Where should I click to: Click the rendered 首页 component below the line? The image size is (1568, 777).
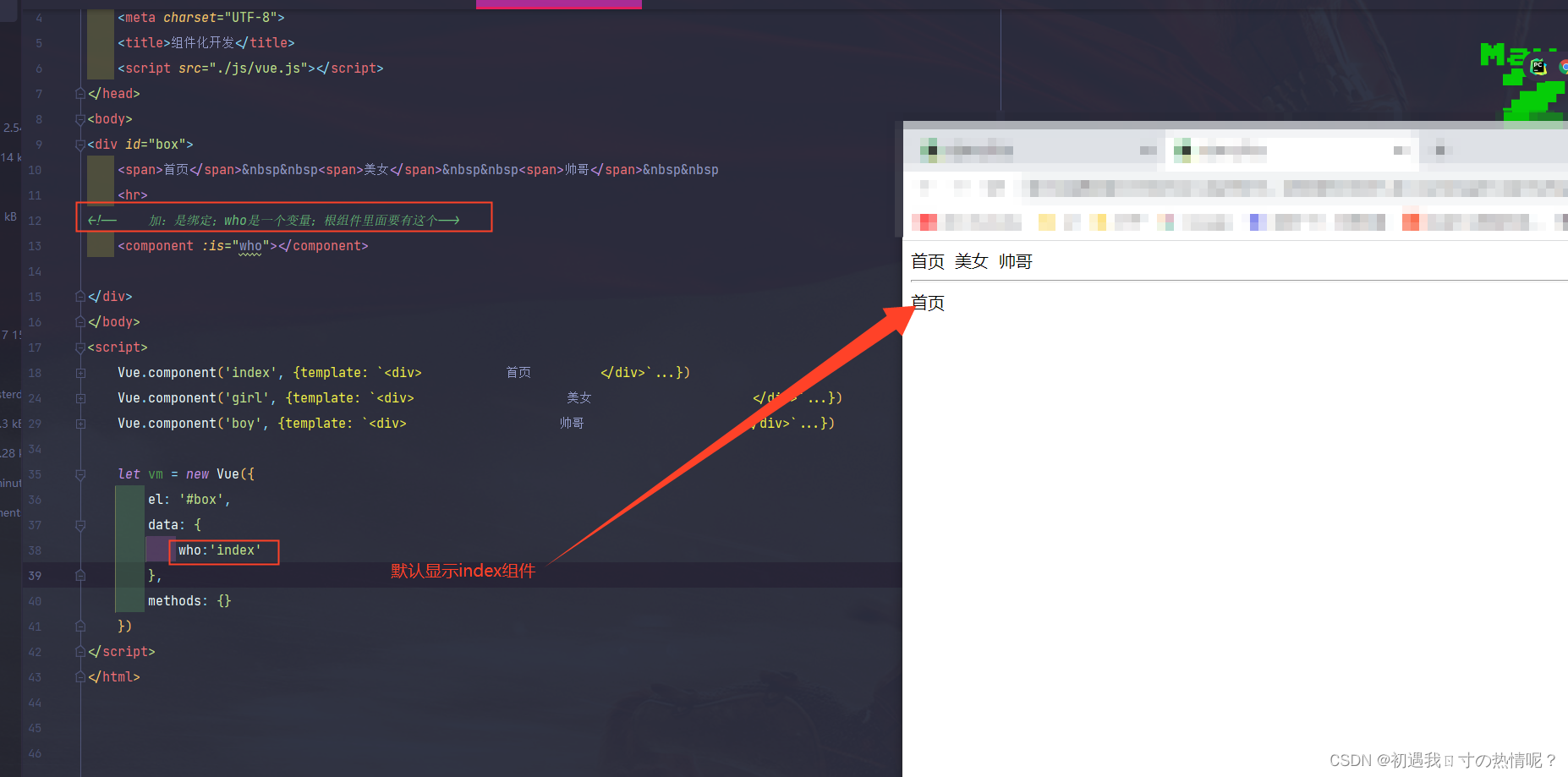pos(927,303)
